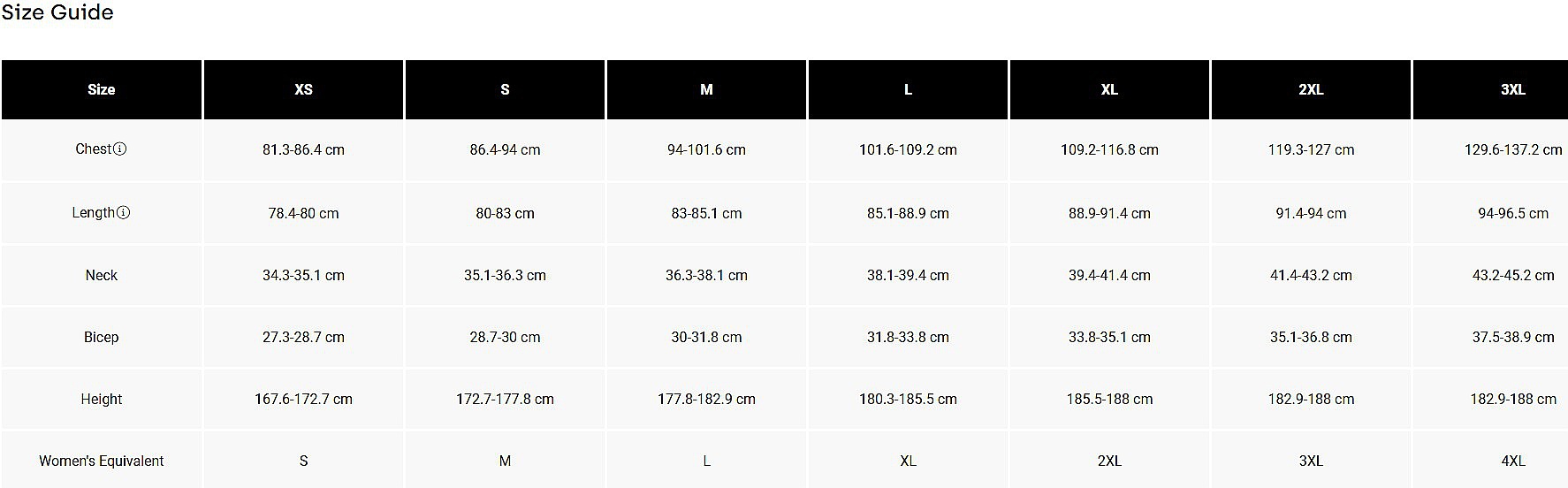Click the Women's Equivalent row label

point(102,461)
